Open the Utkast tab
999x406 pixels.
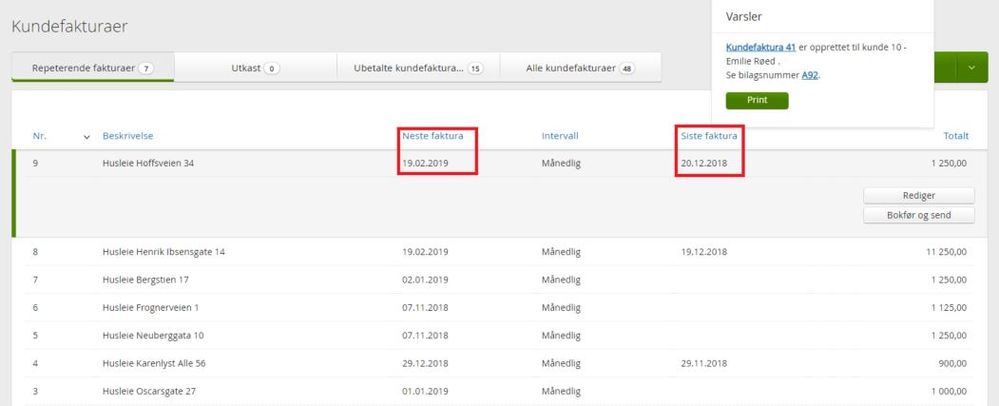click(255, 68)
